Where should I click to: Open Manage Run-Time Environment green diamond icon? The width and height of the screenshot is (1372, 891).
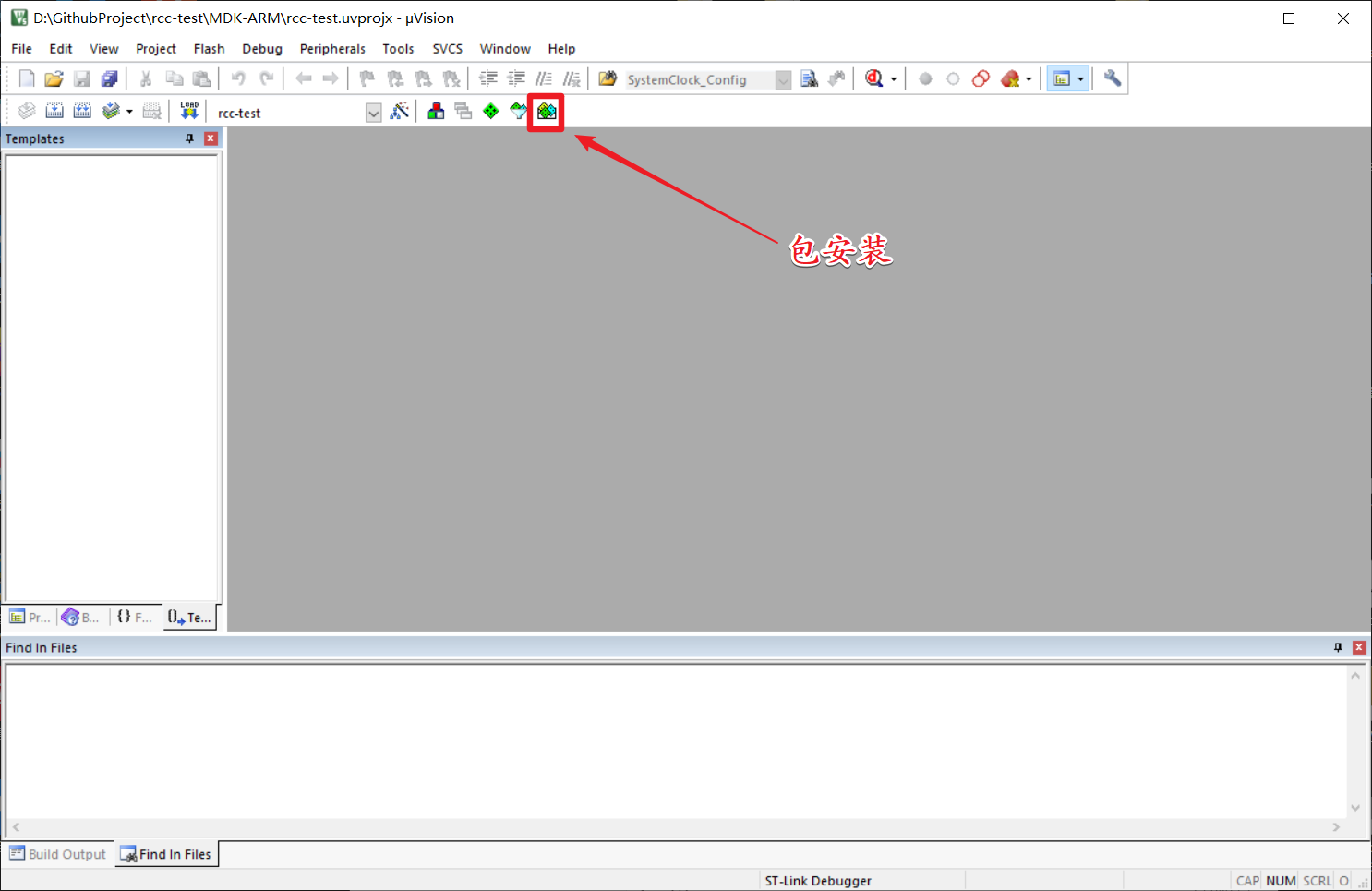point(491,112)
